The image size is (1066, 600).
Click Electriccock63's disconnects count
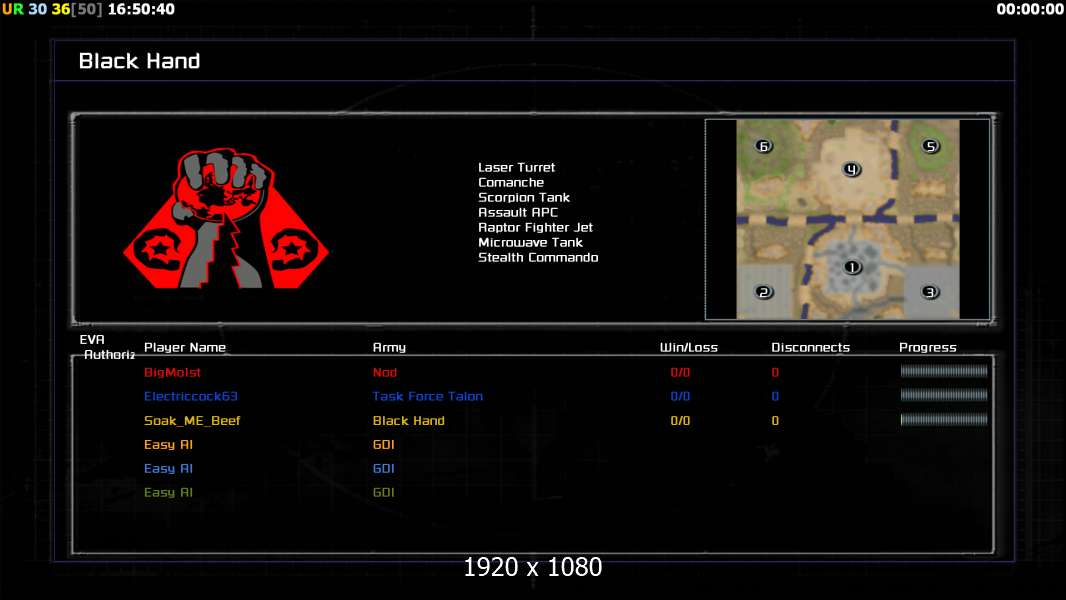(775, 396)
